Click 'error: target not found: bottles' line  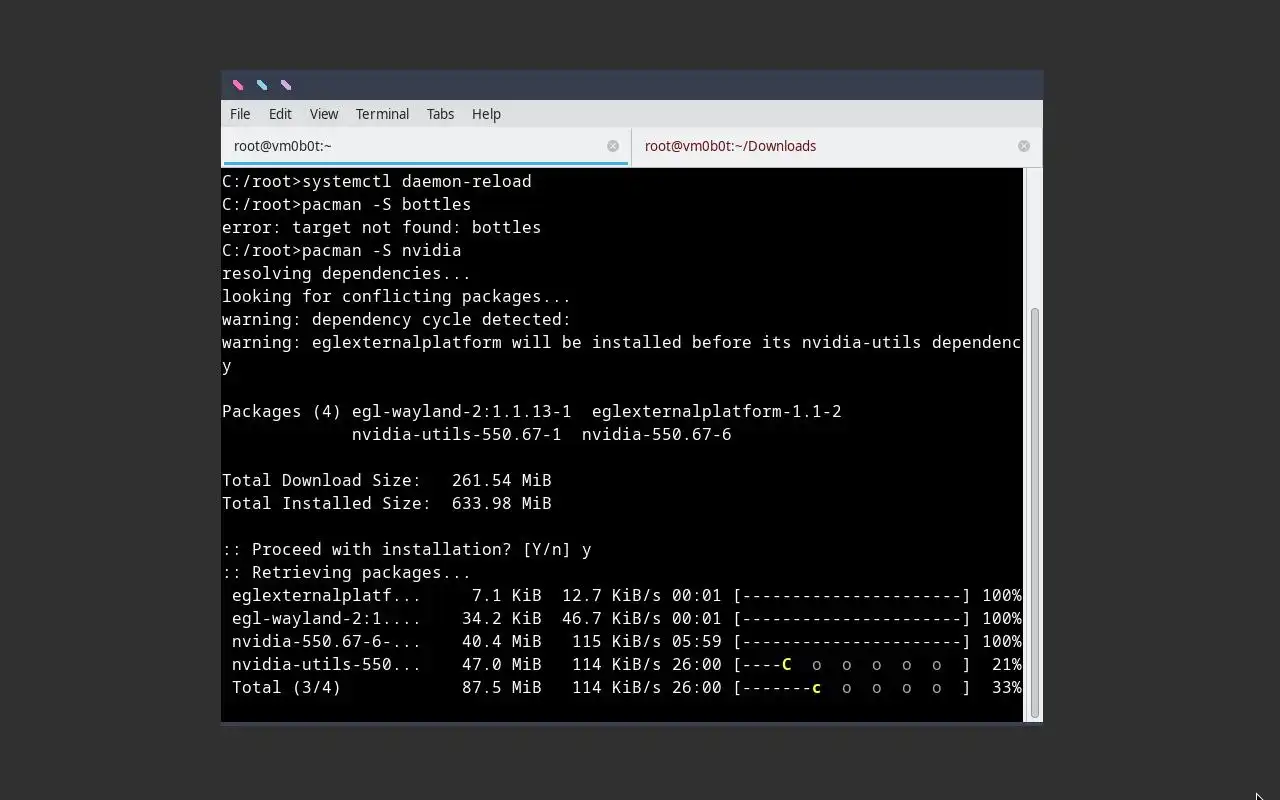coord(382,228)
